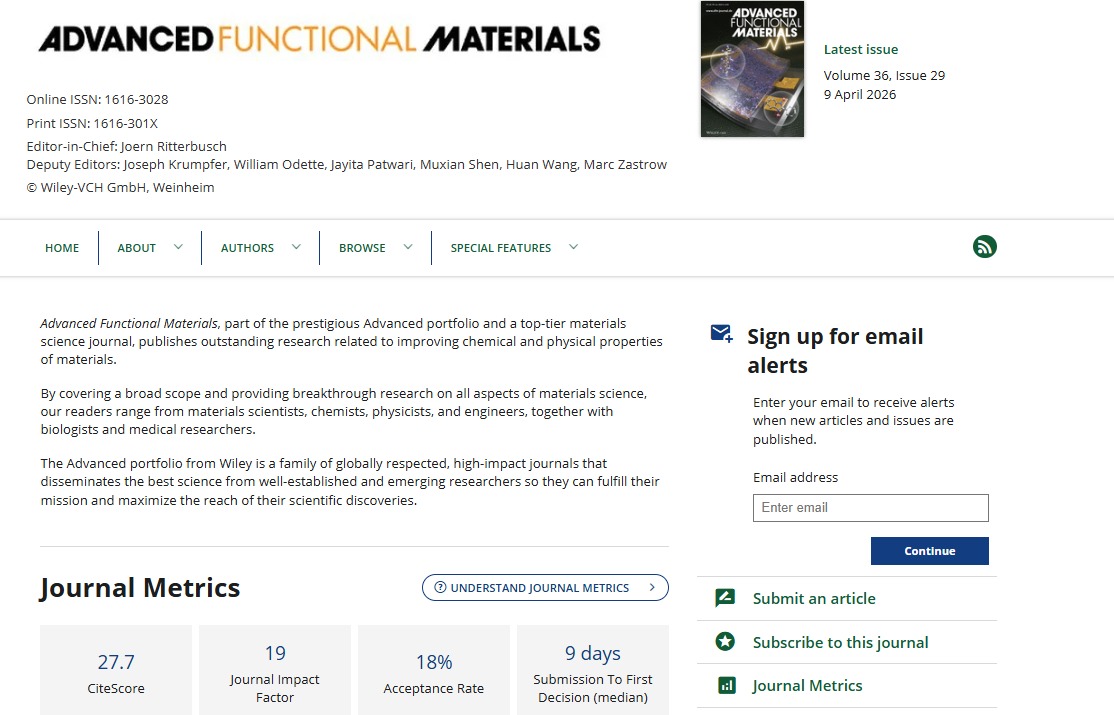1114x715 pixels.
Task: Click the email alert envelope icon
Action: [721, 333]
